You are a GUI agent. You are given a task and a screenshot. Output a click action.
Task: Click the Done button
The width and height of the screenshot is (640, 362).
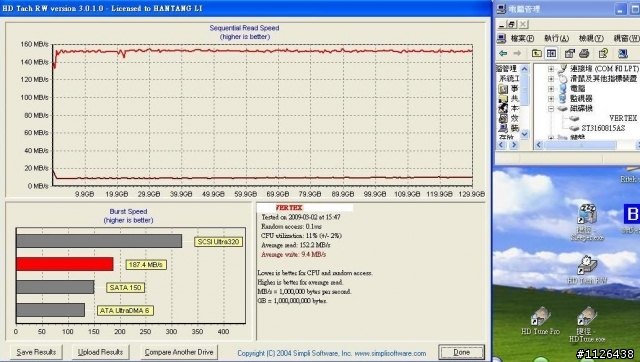click(x=461, y=352)
